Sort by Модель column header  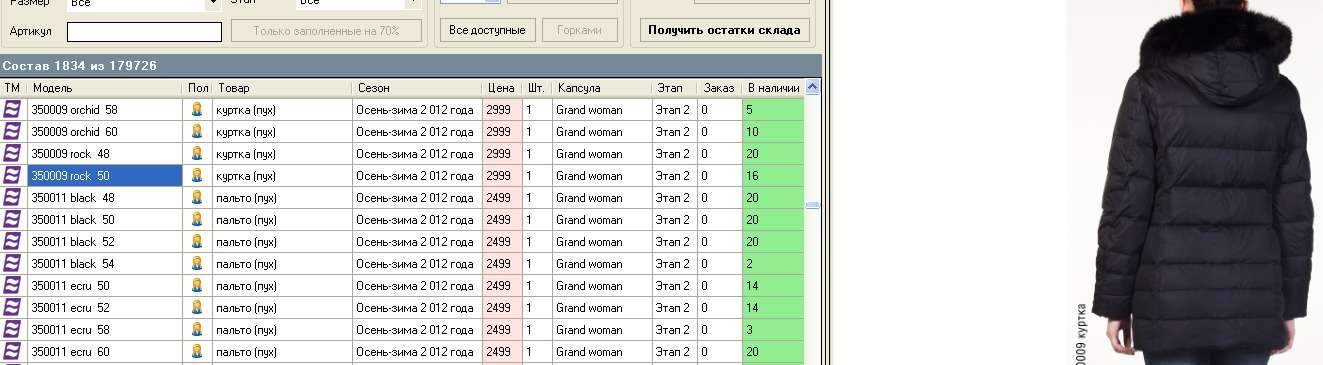click(105, 88)
